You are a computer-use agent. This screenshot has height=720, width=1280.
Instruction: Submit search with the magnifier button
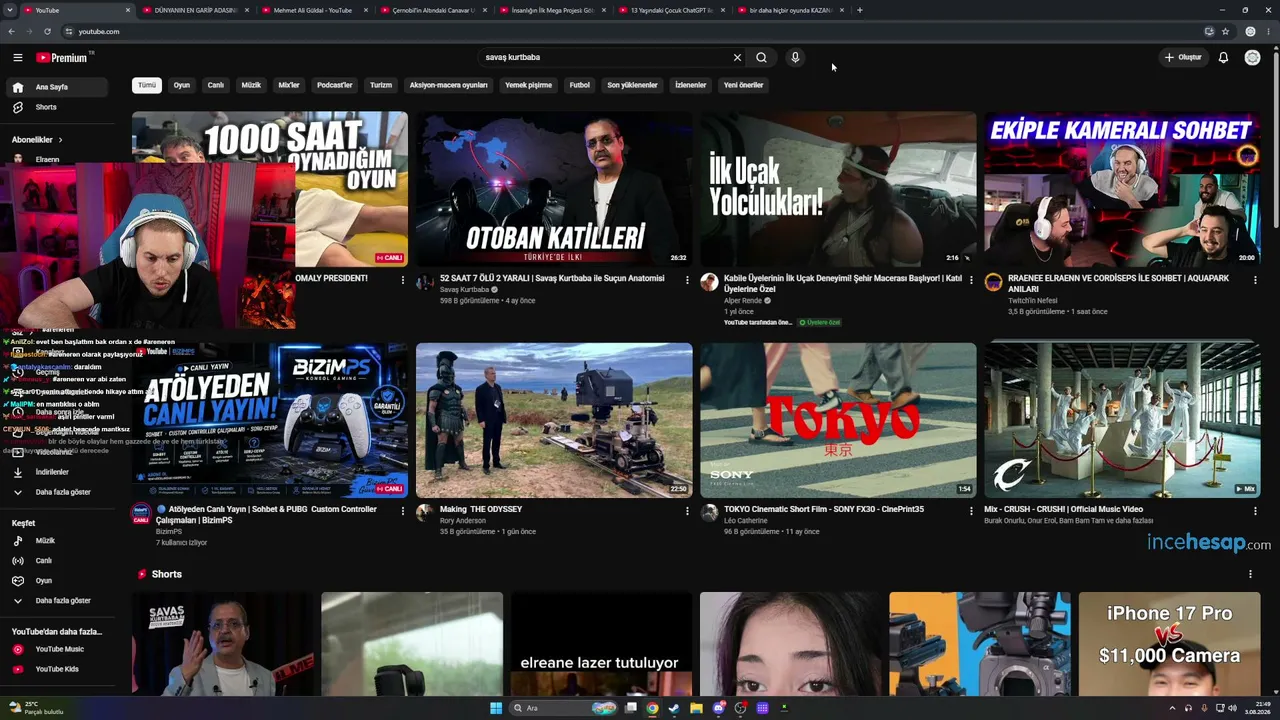pyautogui.click(x=761, y=58)
